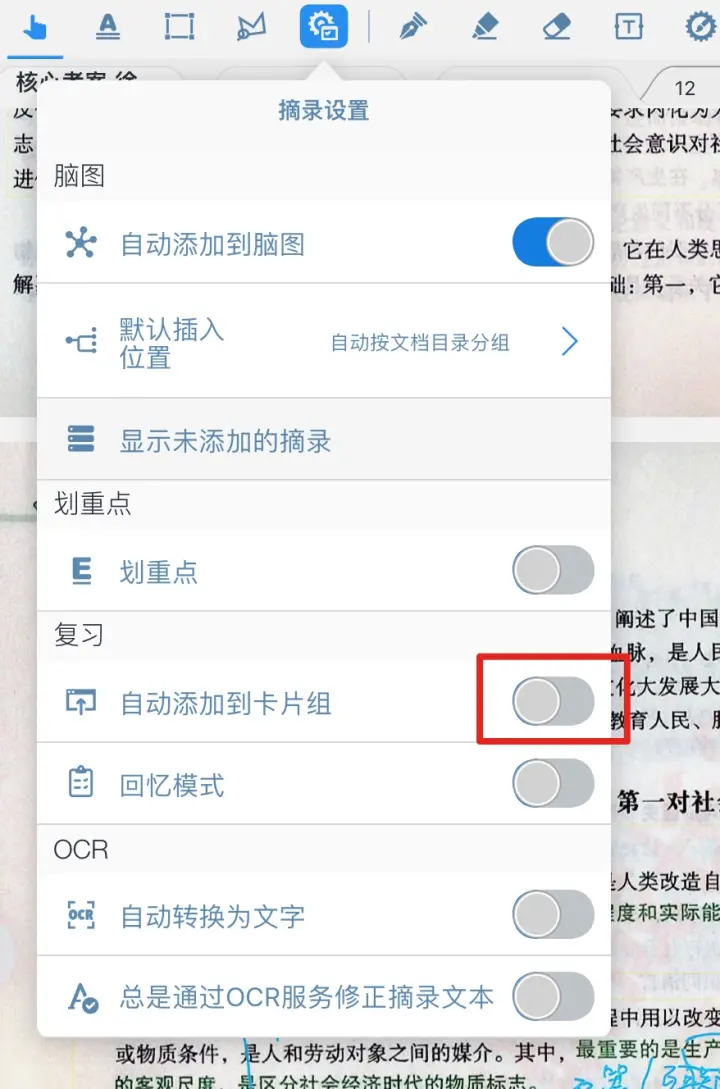
Task: Close the excerpt settings gear icon
Action: click(324, 26)
